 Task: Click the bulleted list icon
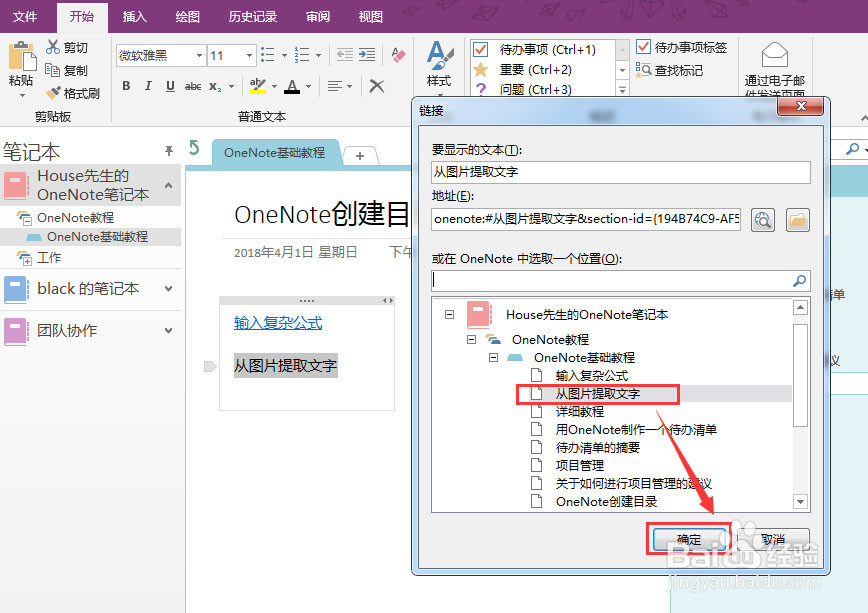click(x=268, y=55)
